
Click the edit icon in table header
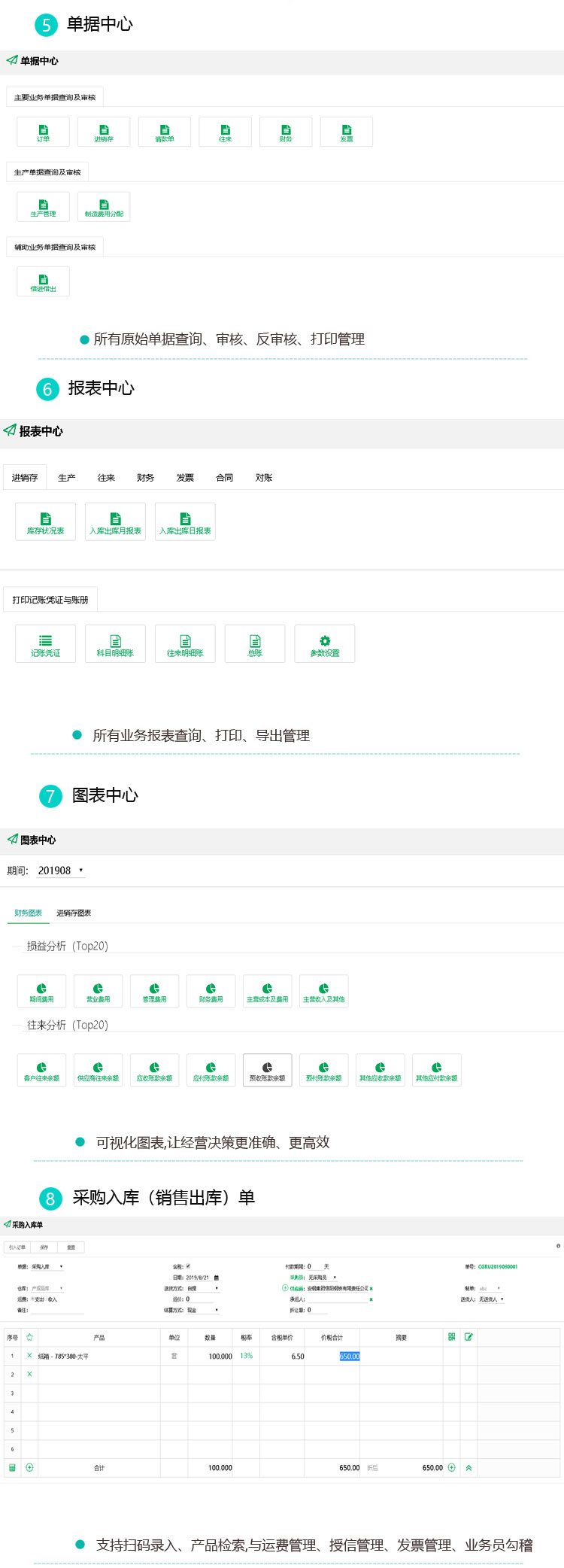[x=468, y=1336]
